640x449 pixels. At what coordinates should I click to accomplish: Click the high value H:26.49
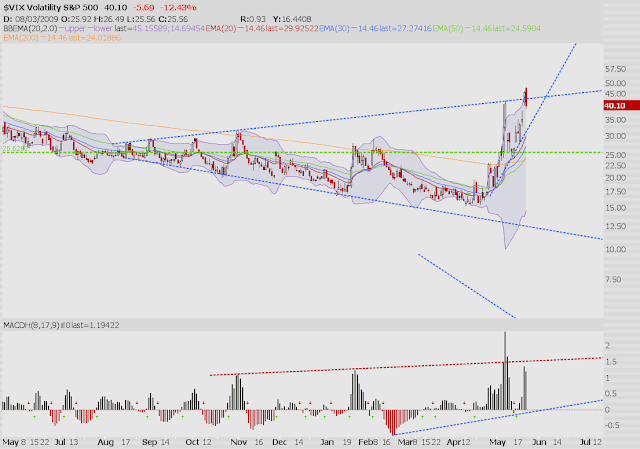click(108, 19)
